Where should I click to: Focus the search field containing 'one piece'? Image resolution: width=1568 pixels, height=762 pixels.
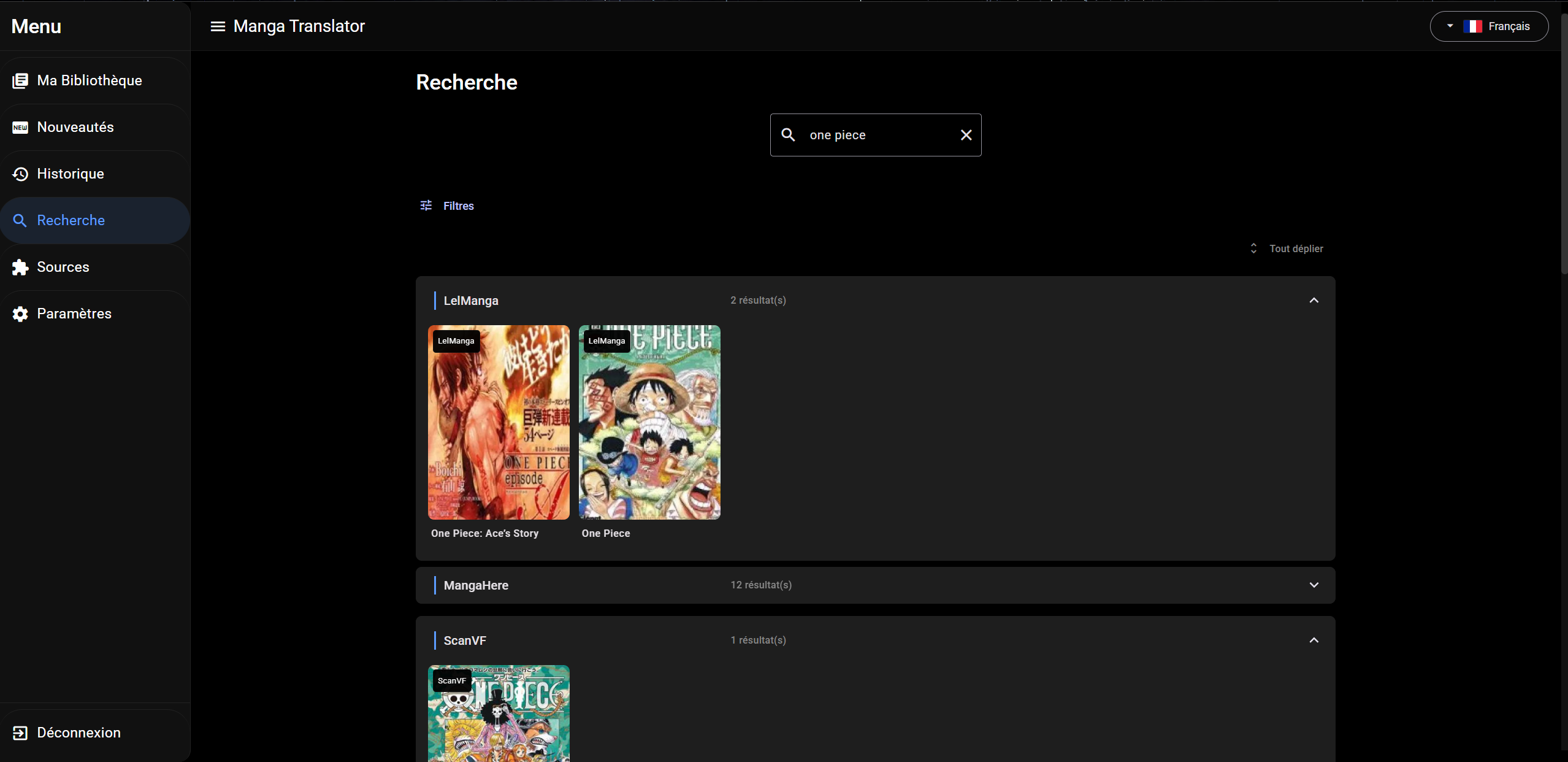point(876,135)
